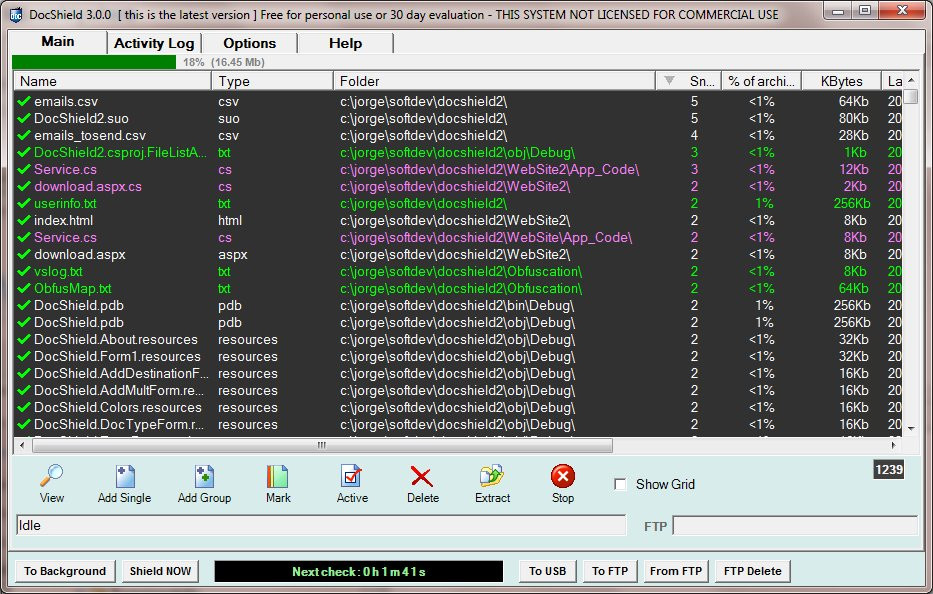This screenshot has width=933, height=594.
Task: Open the Help tab
Action: (x=345, y=43)
